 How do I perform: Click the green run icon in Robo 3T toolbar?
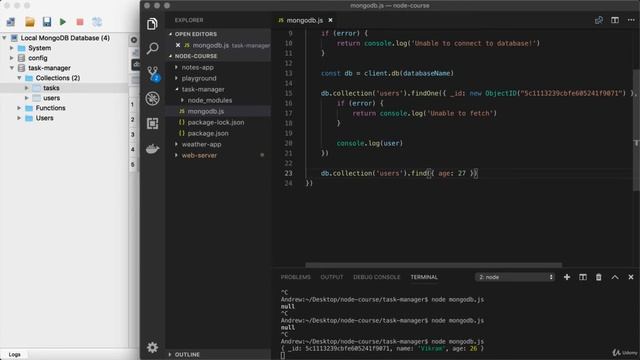[x=63, y=22]
